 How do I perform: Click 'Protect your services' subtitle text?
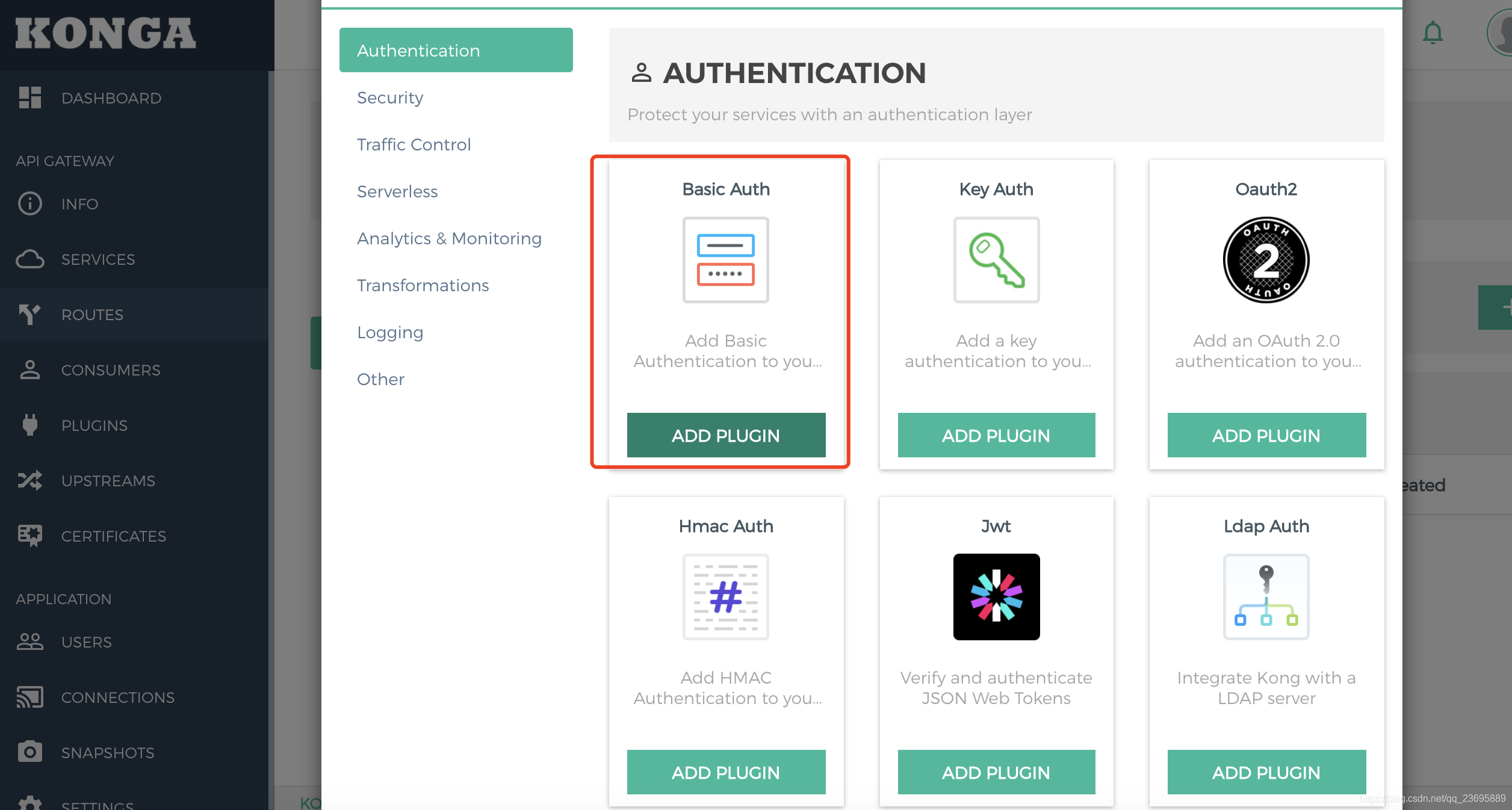point(829,114)
